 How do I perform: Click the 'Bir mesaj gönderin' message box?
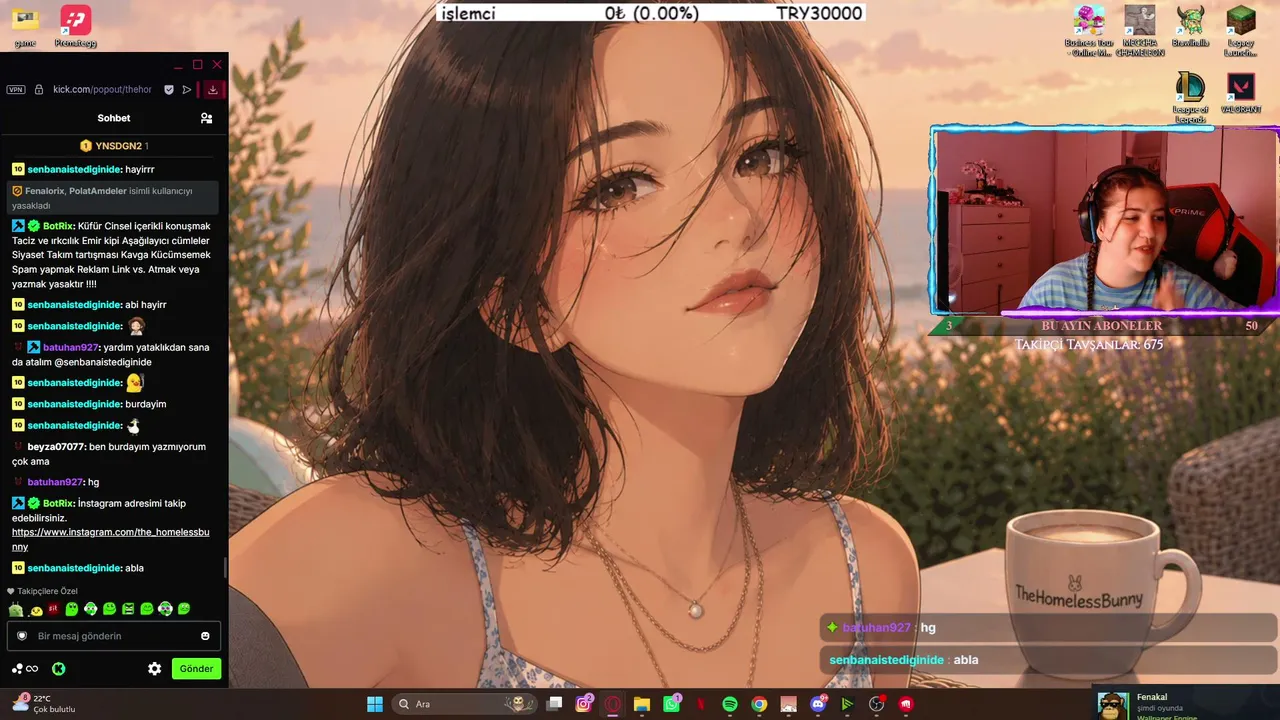click(x=114, y=636)
